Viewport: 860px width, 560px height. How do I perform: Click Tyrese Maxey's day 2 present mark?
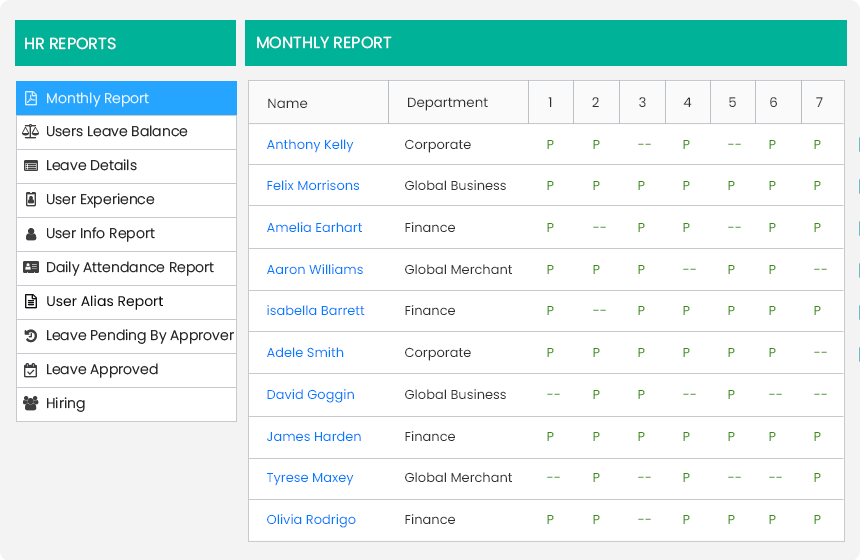click(x=596, y=478)
